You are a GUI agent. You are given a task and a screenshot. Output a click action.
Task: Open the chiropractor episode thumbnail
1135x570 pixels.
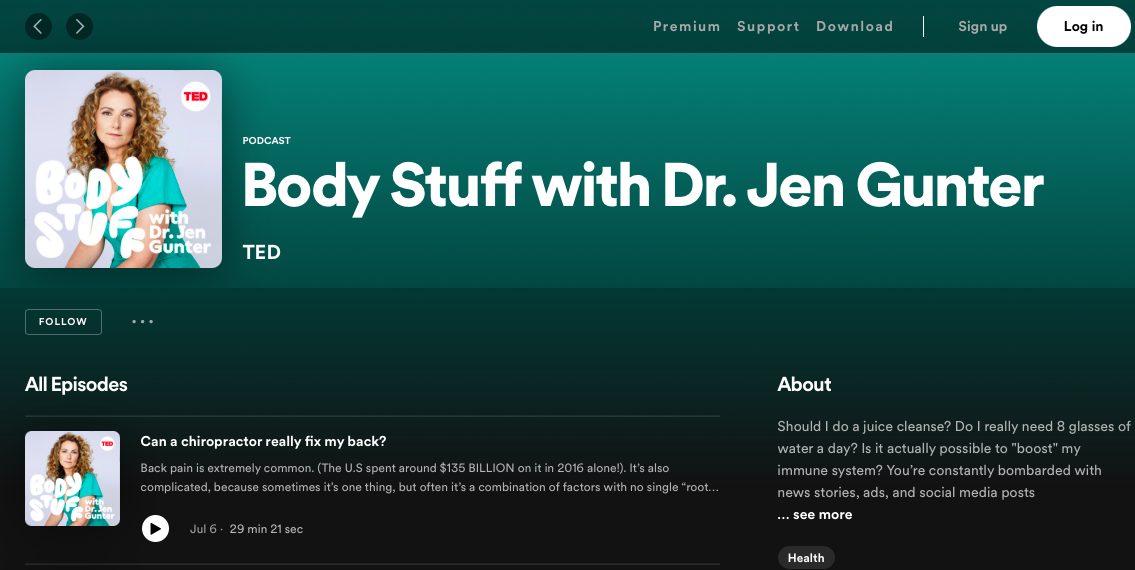click(72, 478)
